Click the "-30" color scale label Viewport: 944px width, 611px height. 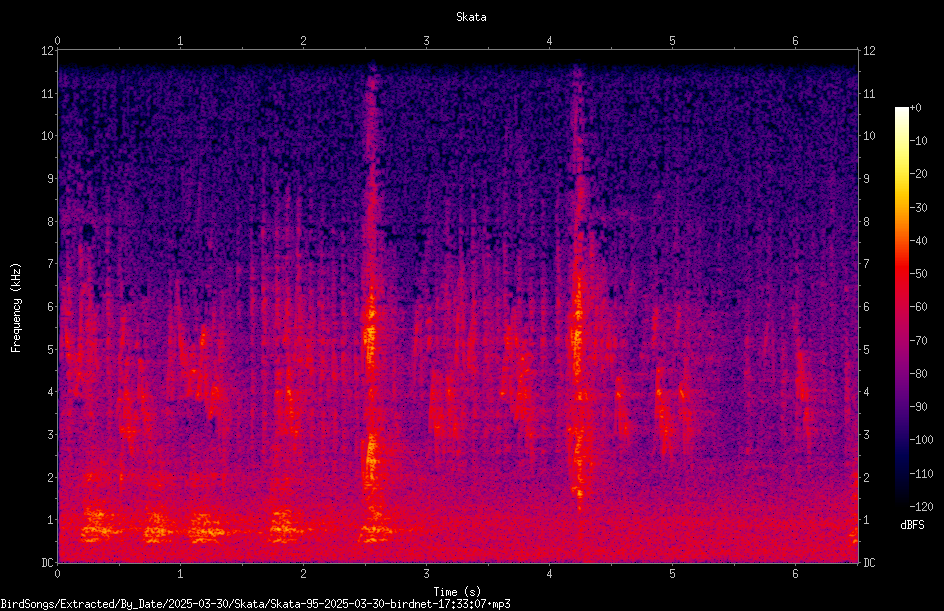point(918,207)
